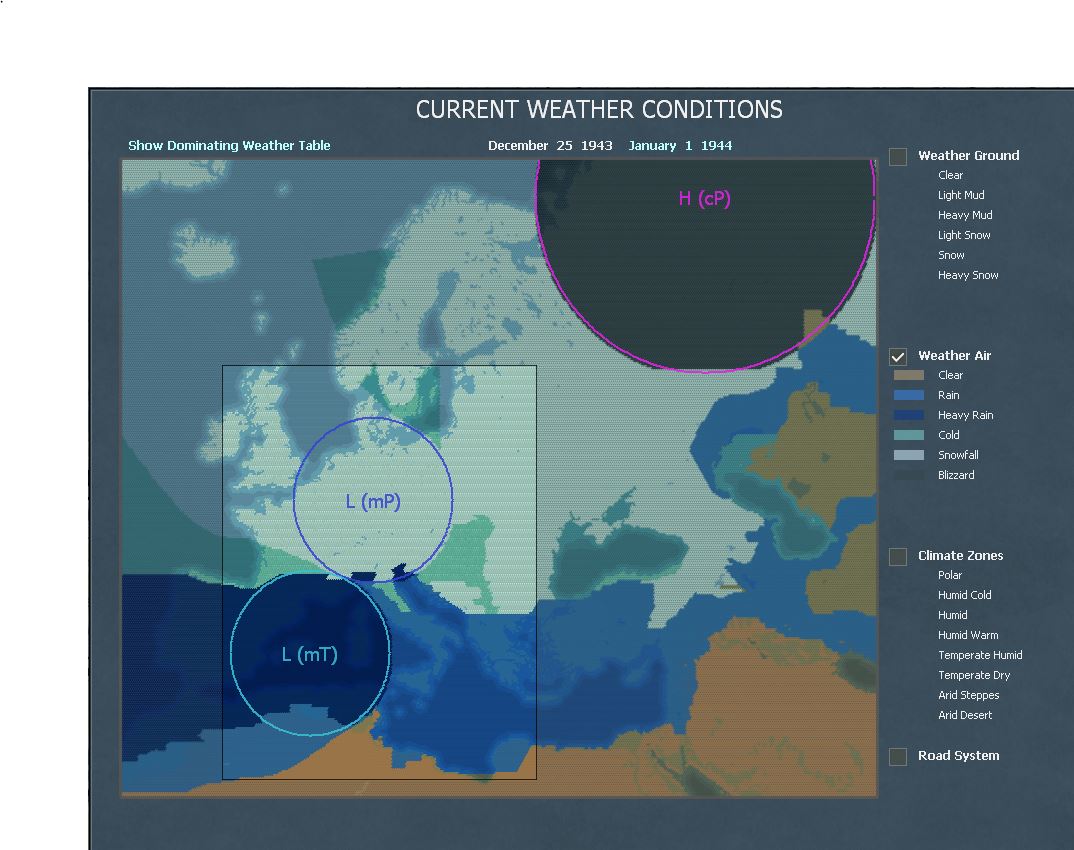Click the Polar climate zone entry
Screen dimensions: 1074x850
click(x=949, y=575)
